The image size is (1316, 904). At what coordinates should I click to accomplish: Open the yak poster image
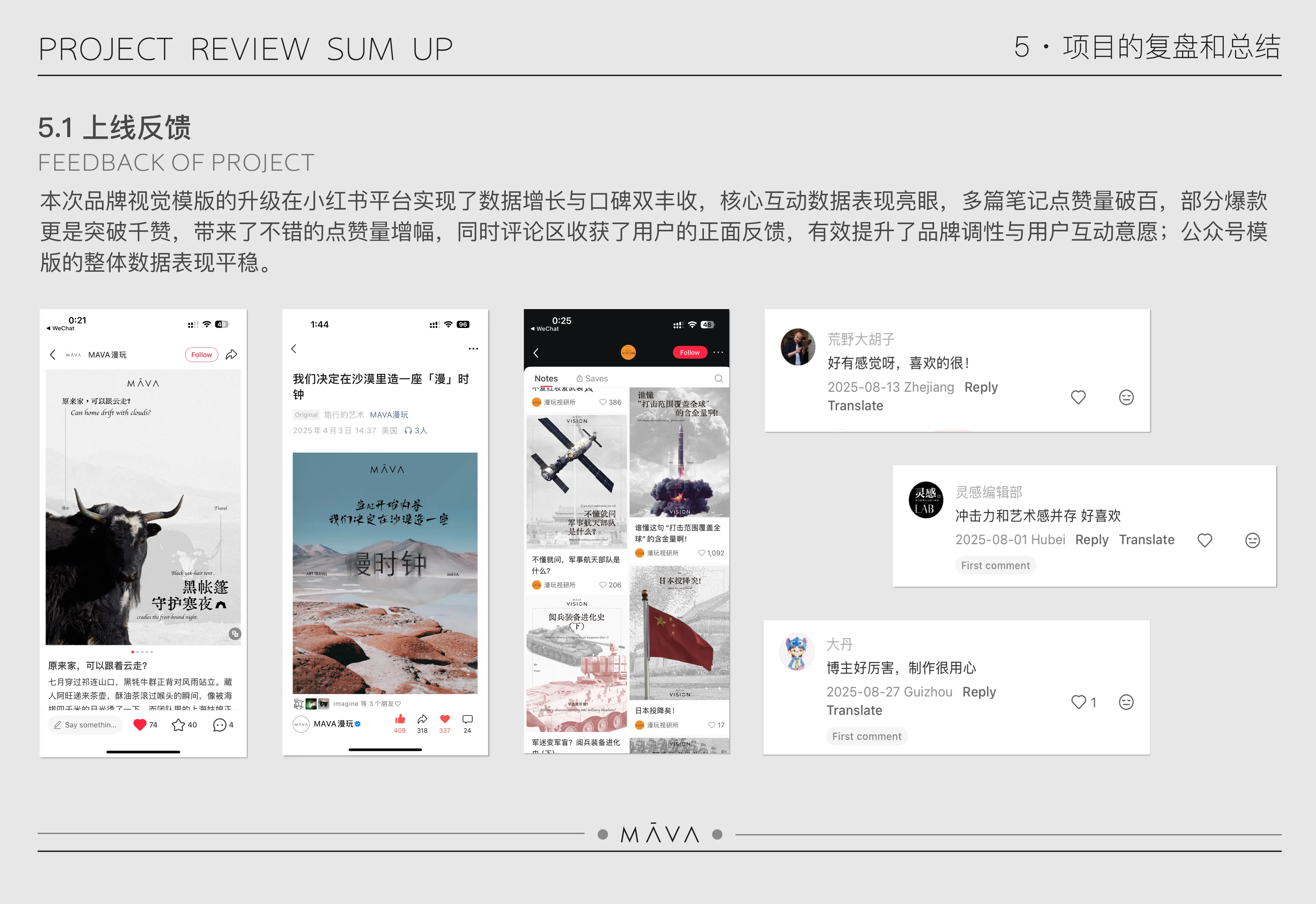pos(143,507)
